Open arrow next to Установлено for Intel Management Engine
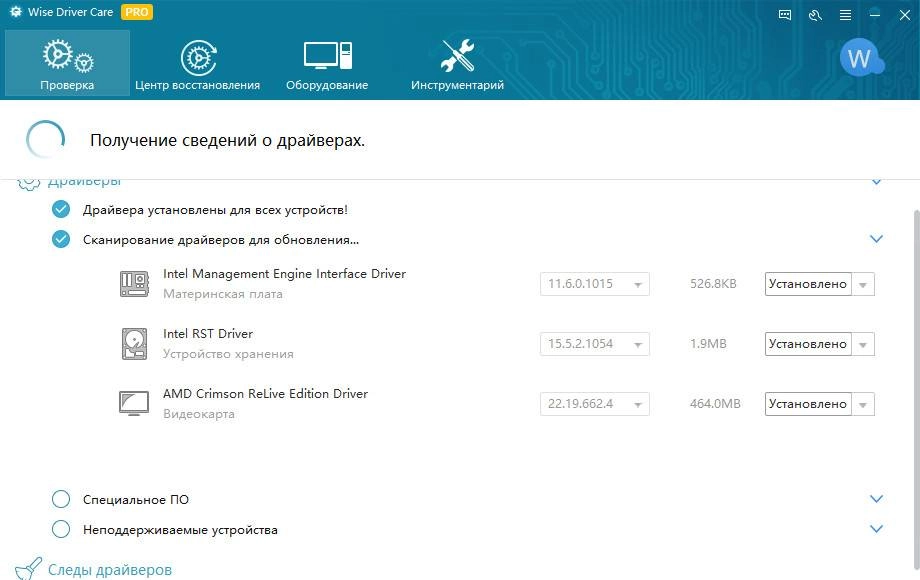920x580 pixels. (x=863, y=284)
